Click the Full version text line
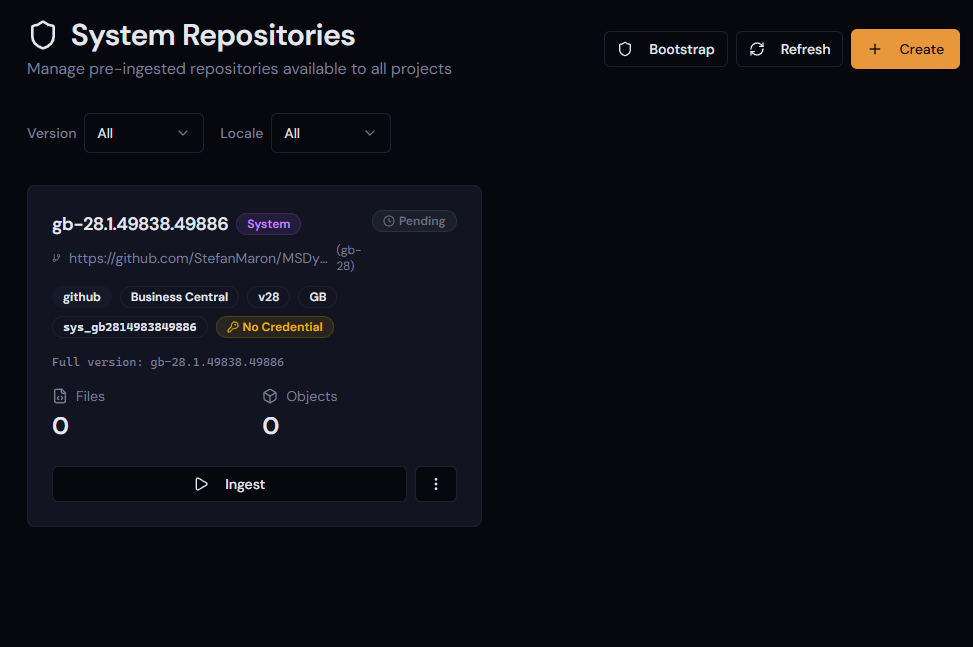The height and width of the screenshot is (647, 973). (x=168, y=362)
